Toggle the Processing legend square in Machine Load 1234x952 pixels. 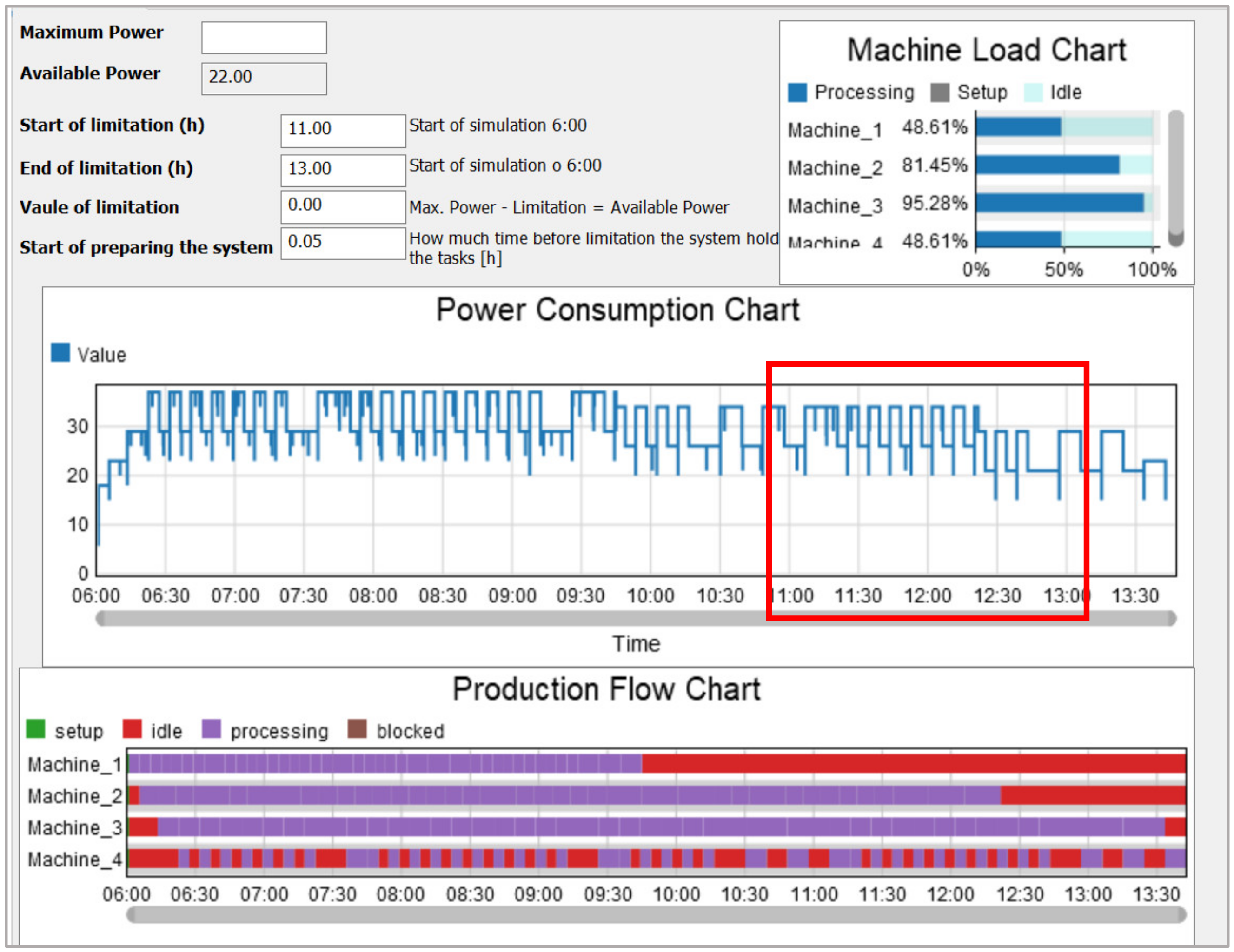[x=797, y=93]
